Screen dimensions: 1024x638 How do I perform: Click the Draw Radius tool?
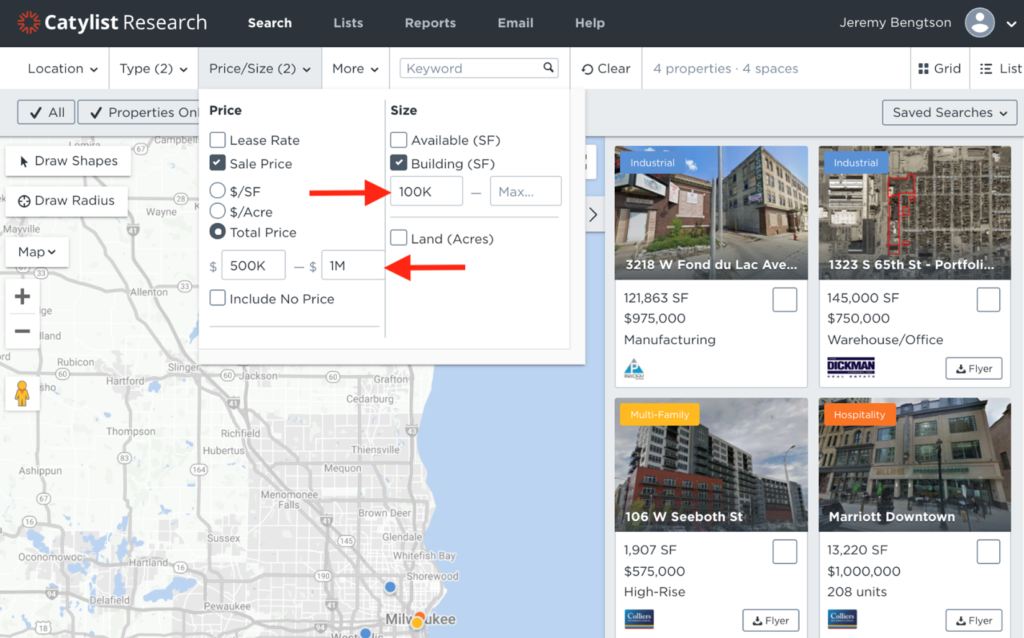tap(66, 200)
